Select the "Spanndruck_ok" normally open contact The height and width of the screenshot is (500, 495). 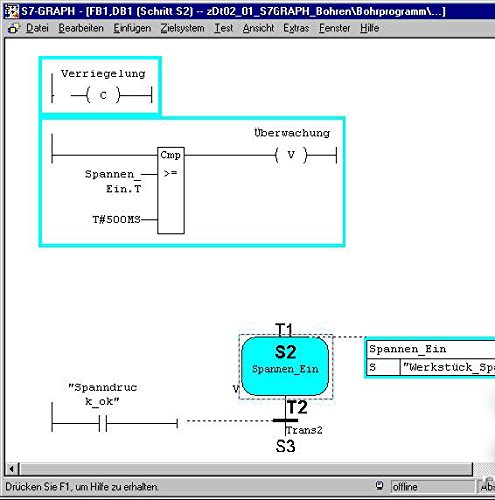[x=103, y=424]
